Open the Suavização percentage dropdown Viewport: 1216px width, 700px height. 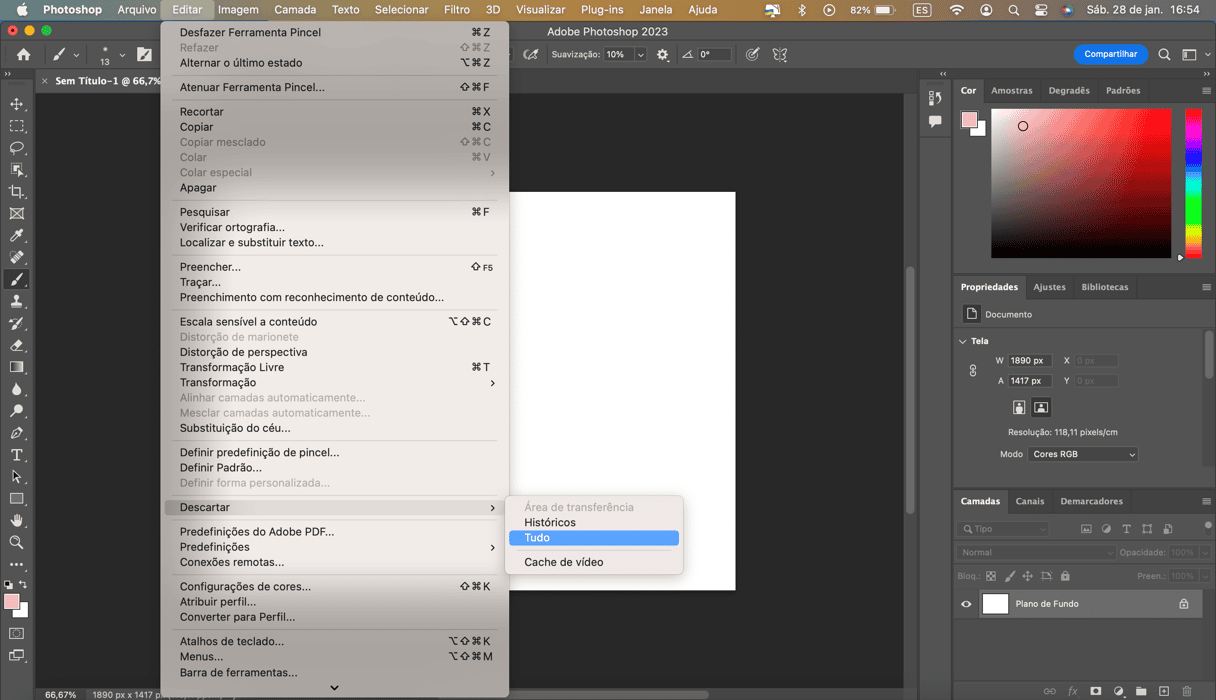point(640,55)
